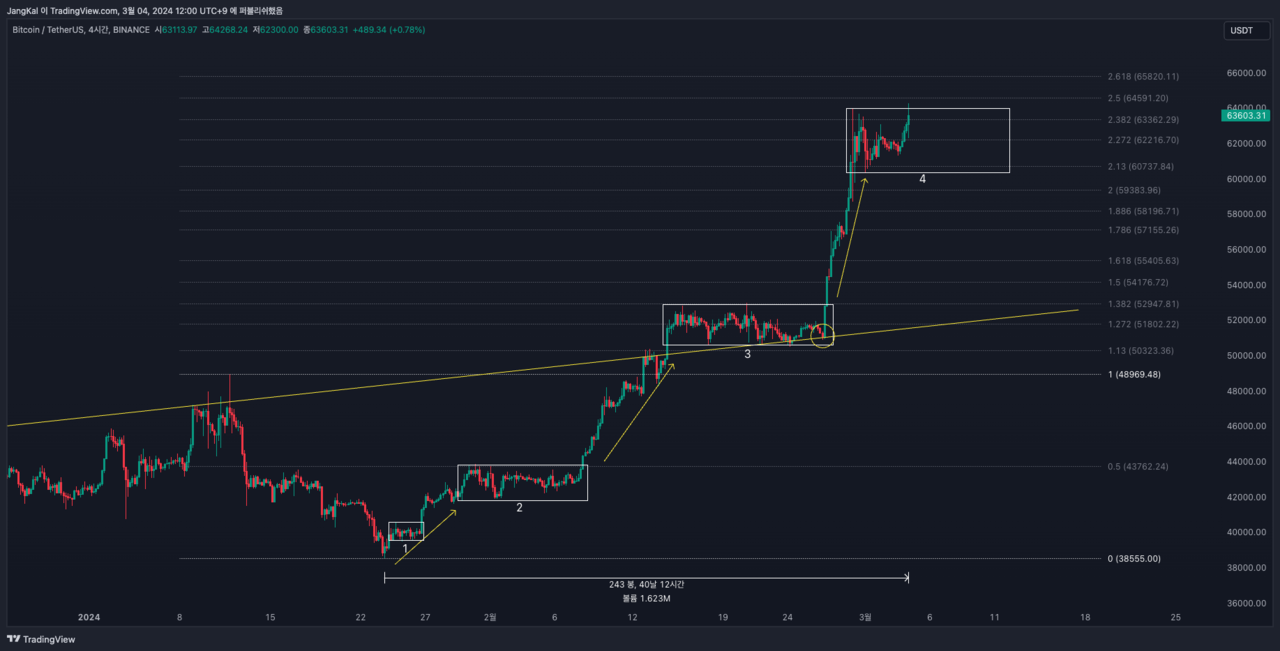Viewport: 1280px width, 651px height.
Task: Select the small rectangle labeled 1
Action: point(406,531)
